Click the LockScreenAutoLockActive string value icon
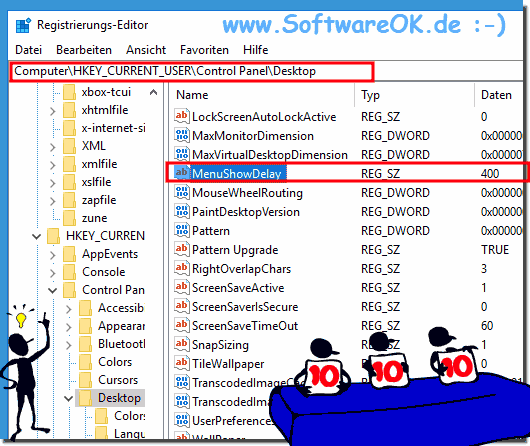 pos(182,116)
